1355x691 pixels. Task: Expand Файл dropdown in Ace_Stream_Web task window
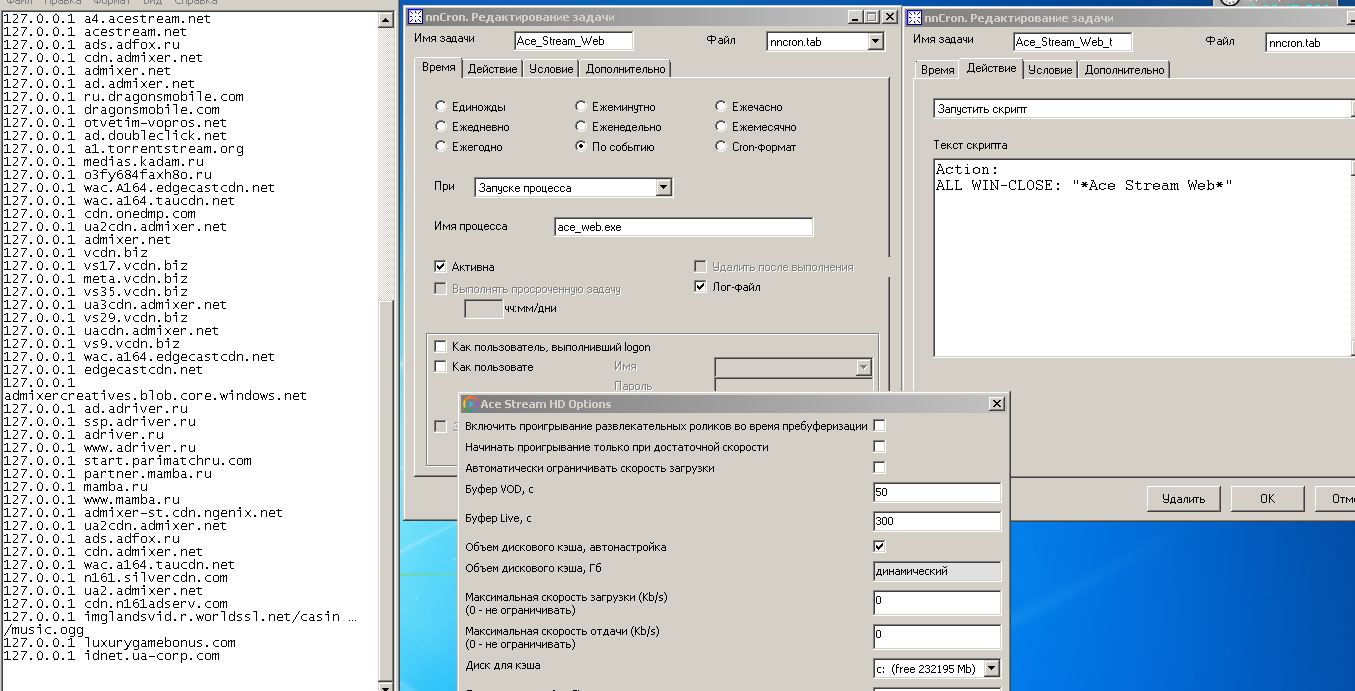click(876, 42)
